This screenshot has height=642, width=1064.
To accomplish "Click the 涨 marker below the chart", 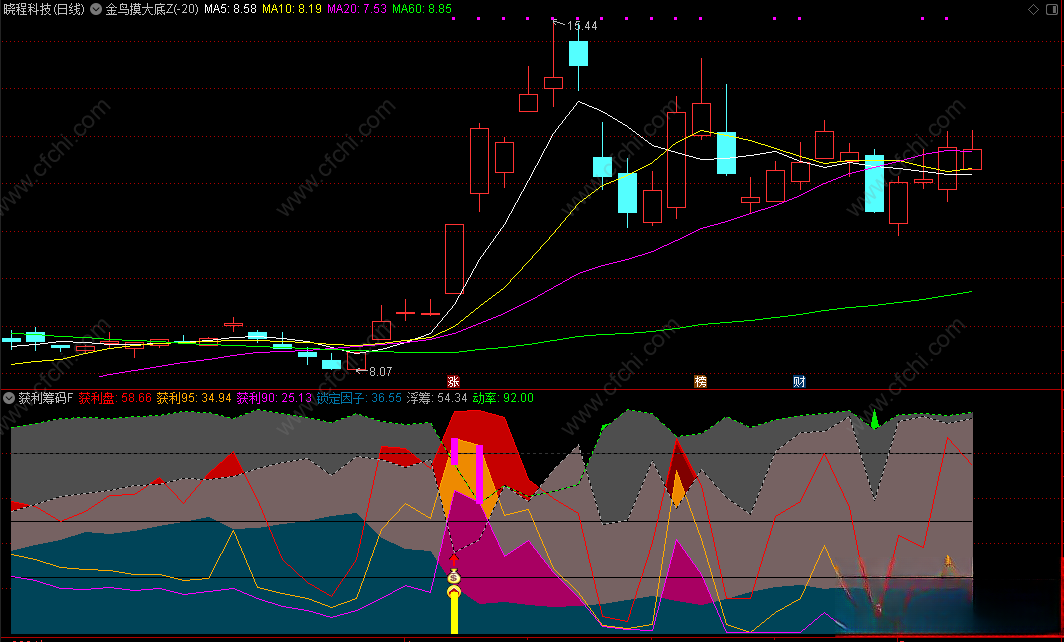I will pos(453,381).
